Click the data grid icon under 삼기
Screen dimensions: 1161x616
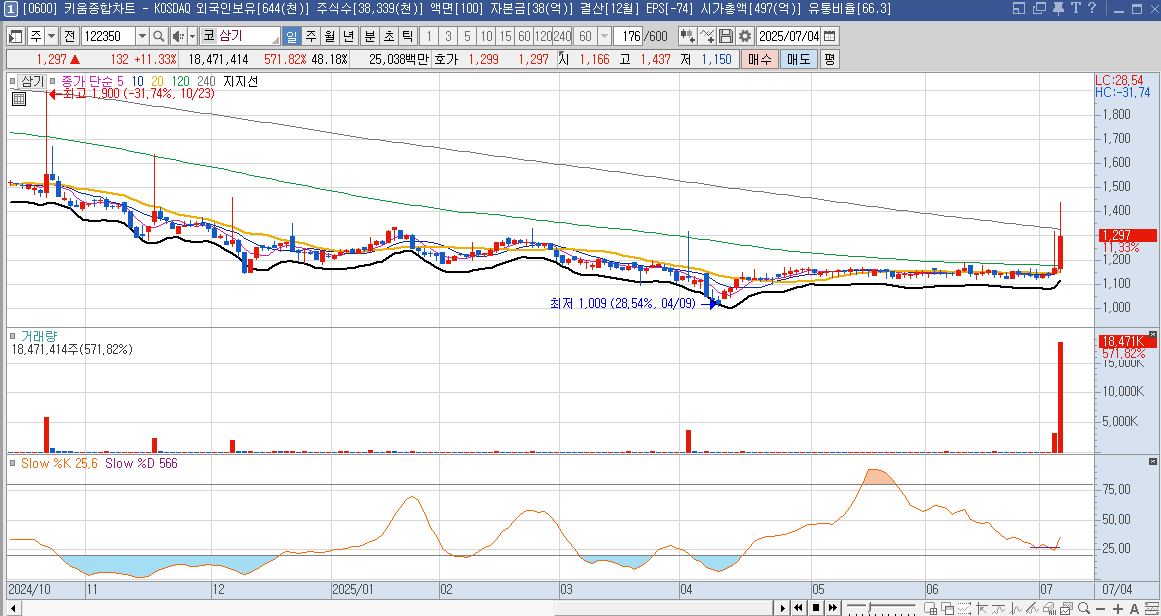[x=20, y=98]
